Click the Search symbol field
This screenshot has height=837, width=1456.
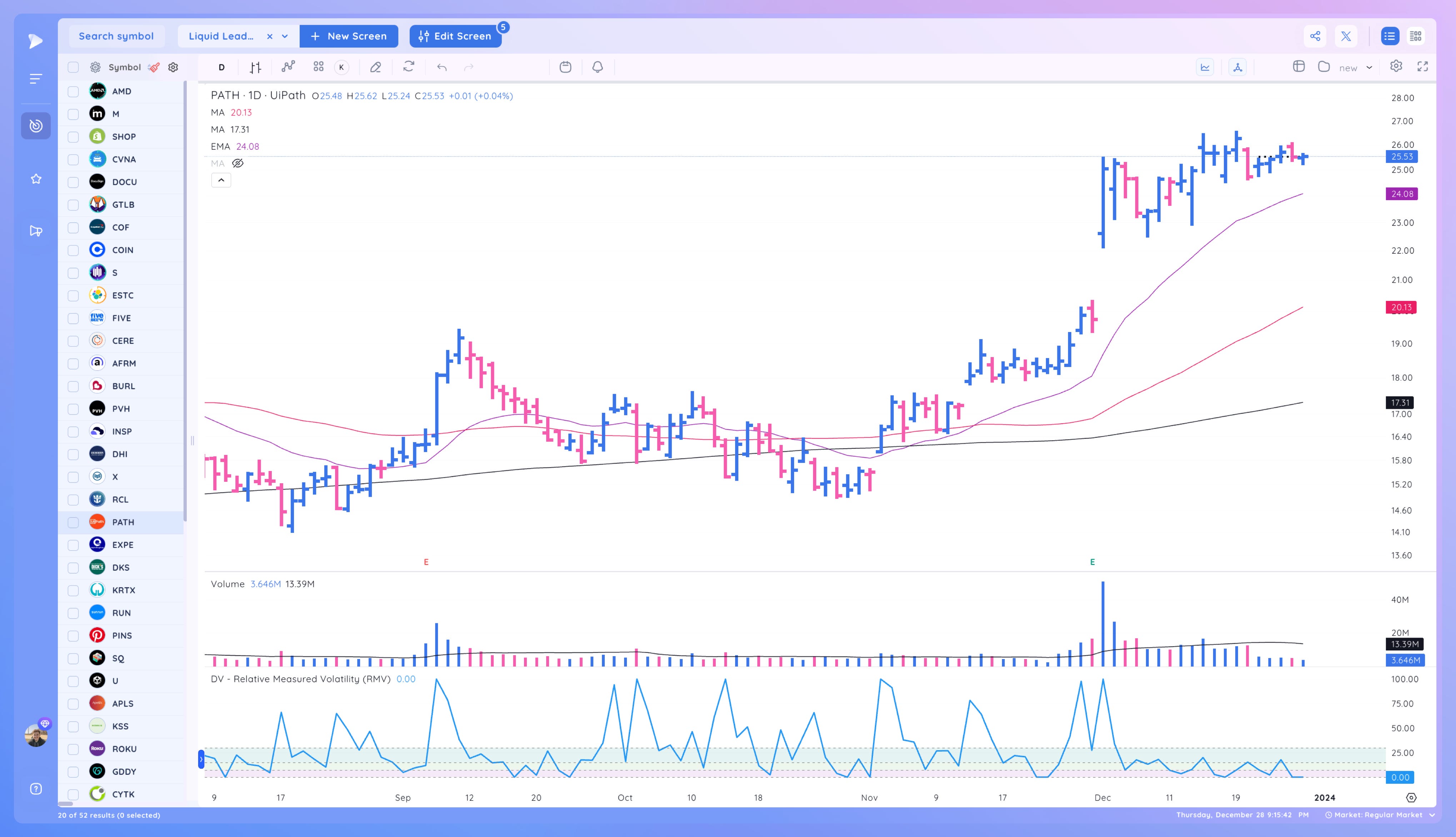(117, 36)
